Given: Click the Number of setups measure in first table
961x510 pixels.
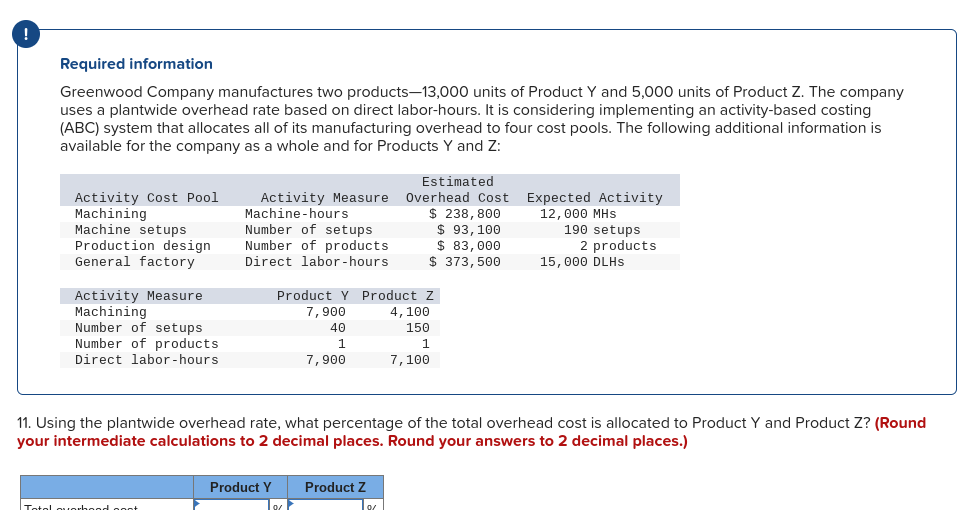Looking at the screenshot, I should click(x=308, y=230).
